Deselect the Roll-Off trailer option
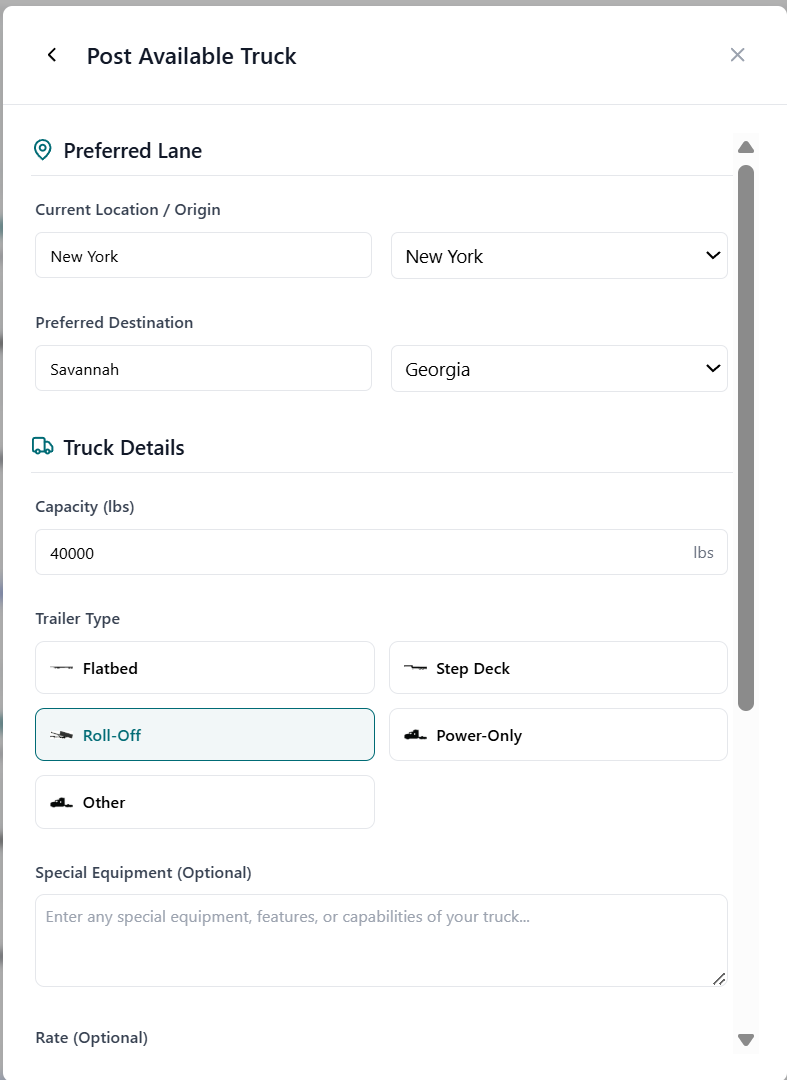Screen dimensions: 787x1080 tap(204, 734)
